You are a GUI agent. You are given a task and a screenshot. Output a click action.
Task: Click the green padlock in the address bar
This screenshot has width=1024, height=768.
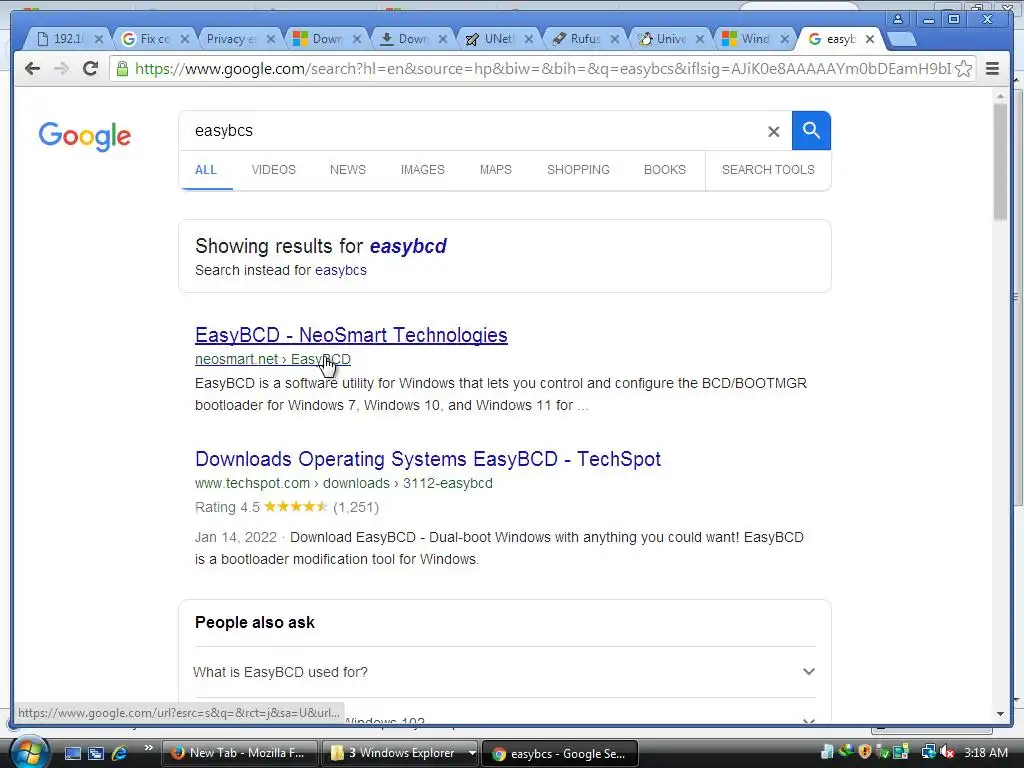click(121, 69)
